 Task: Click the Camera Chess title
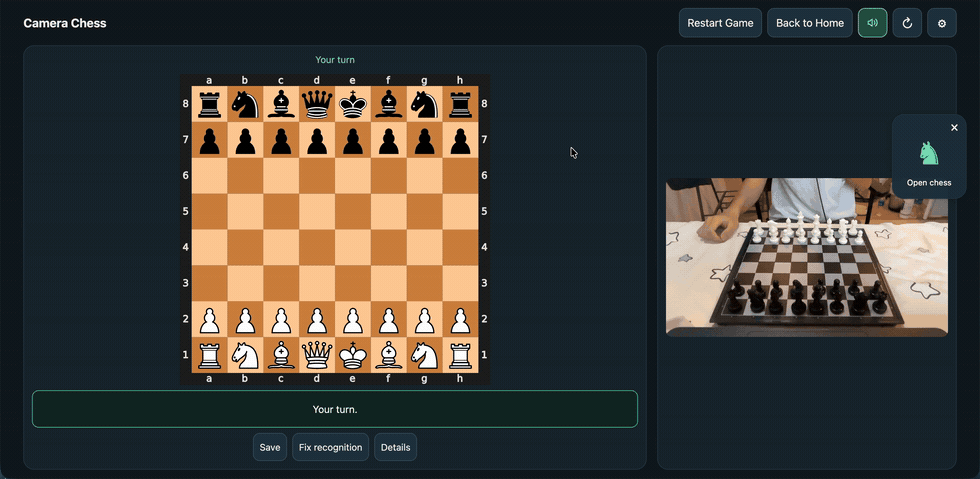[x=65, y=23]
